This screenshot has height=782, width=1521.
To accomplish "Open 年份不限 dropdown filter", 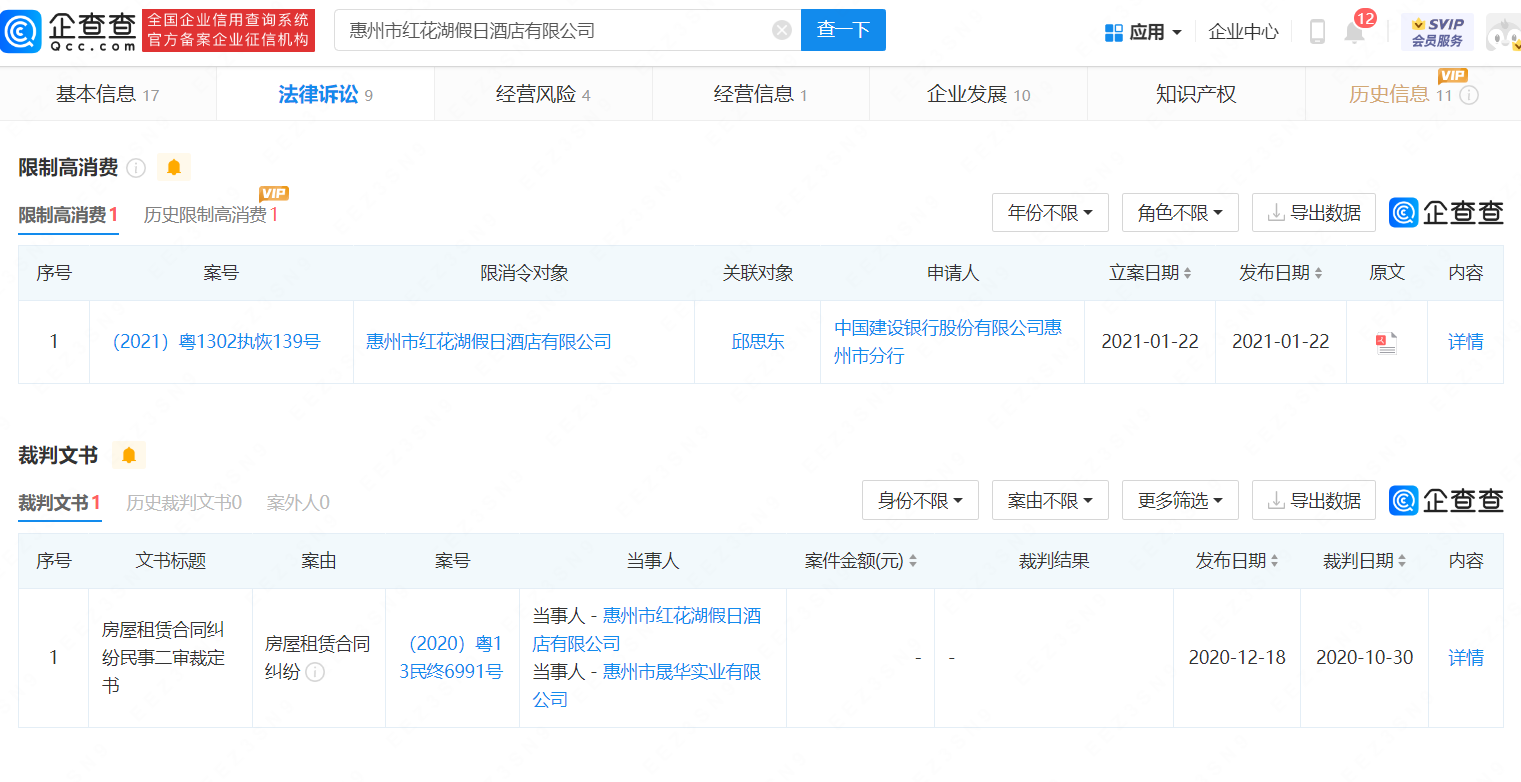I will click(x=1050, y=213).
